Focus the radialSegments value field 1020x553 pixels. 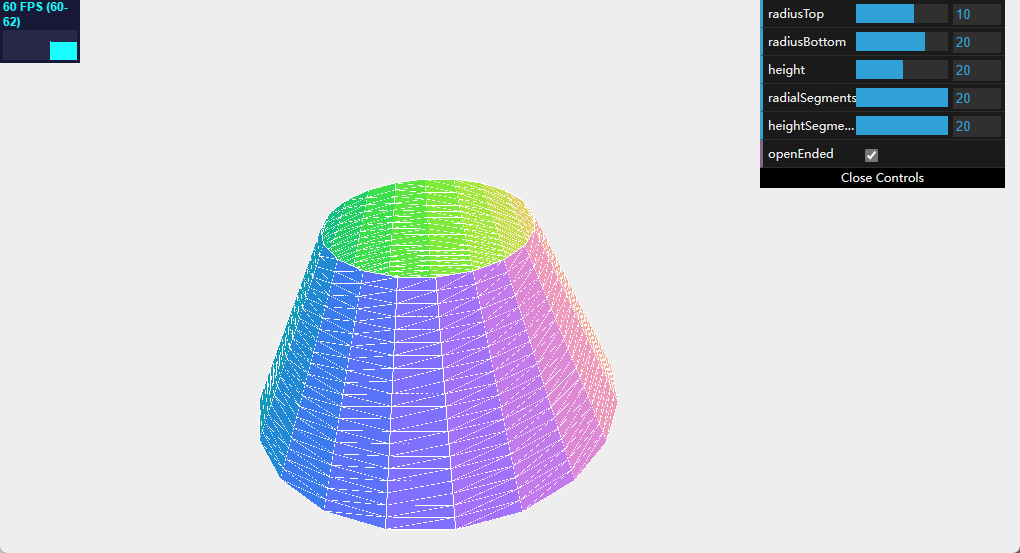976,98
